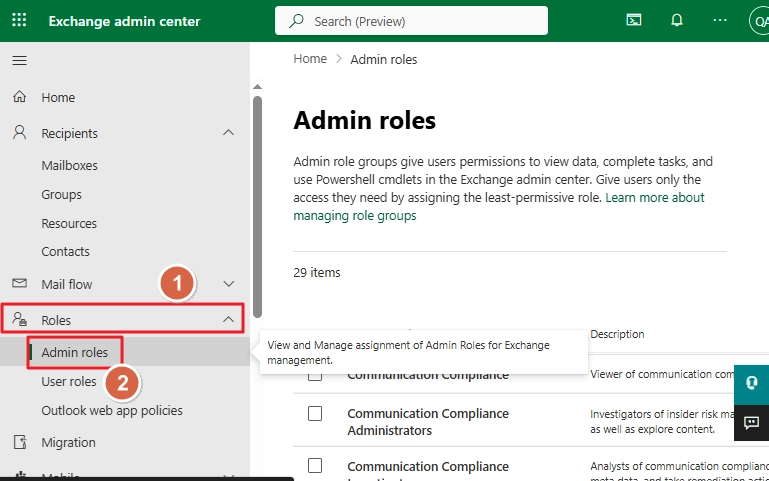
Task: Open the header ellipsis more options
Action: click(x=719, y=20)
